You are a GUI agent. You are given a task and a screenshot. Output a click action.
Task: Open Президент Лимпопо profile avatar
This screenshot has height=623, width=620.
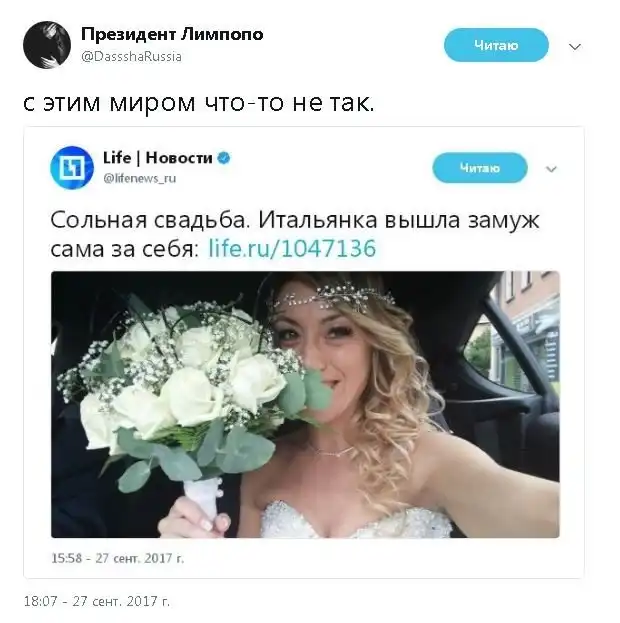[47, 45]
